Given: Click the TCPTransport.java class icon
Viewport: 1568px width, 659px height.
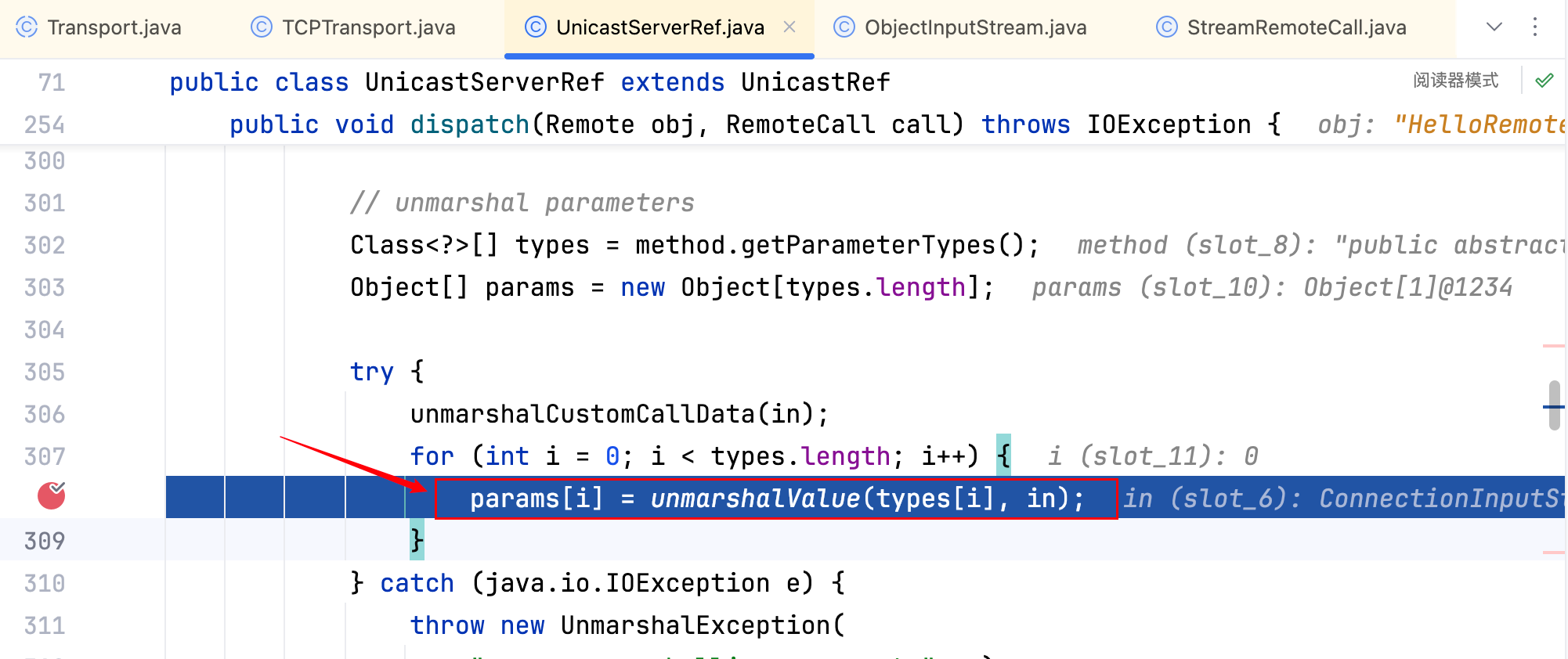Looking at the screenshot, I should 262,27.
